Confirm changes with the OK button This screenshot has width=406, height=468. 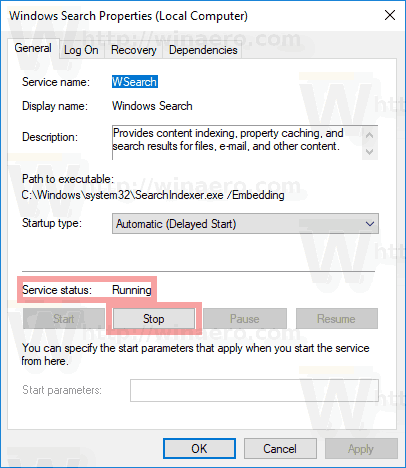tap(199, 449)
